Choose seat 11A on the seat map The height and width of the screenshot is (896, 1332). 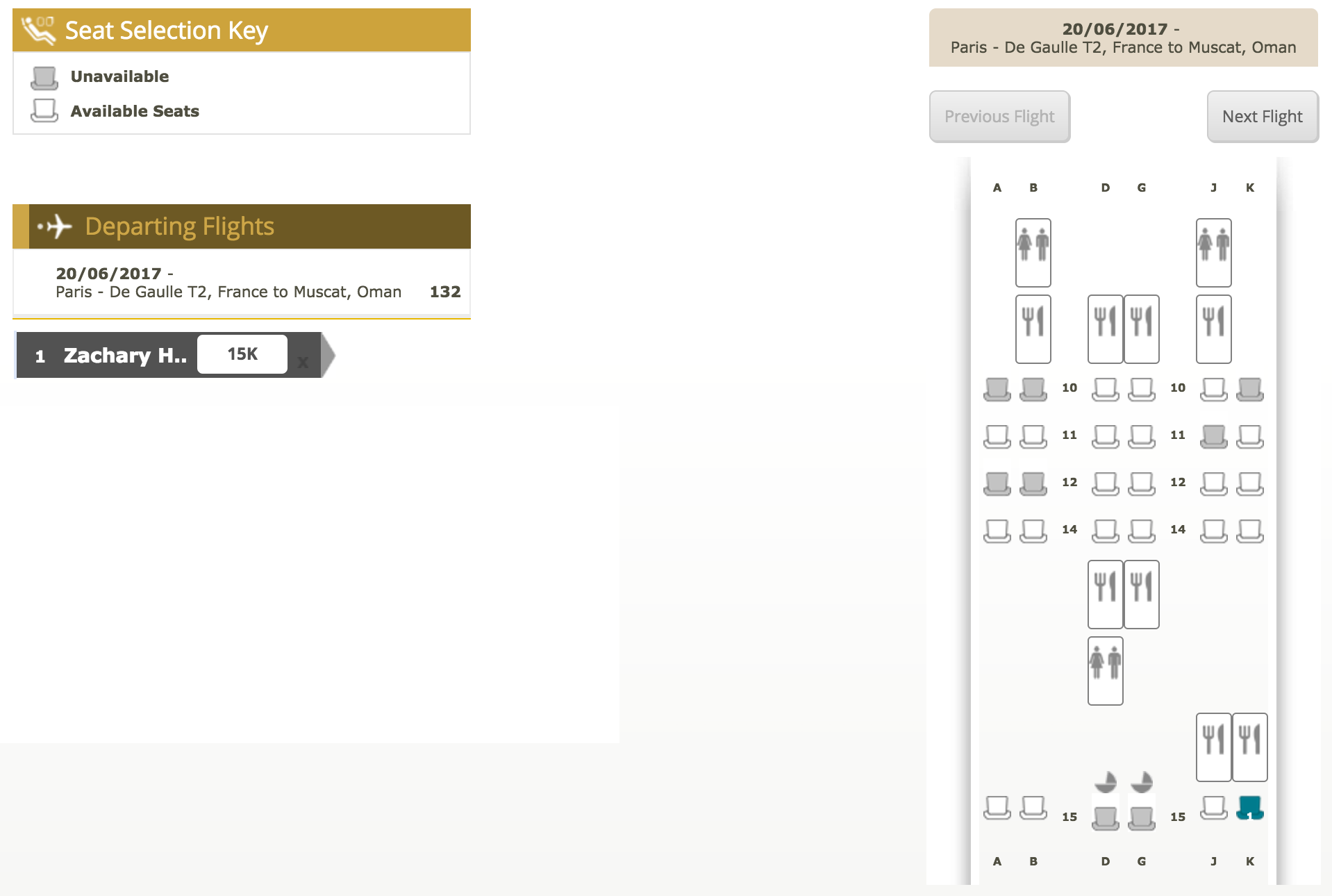pyautogui.click(x=997, y=436)
